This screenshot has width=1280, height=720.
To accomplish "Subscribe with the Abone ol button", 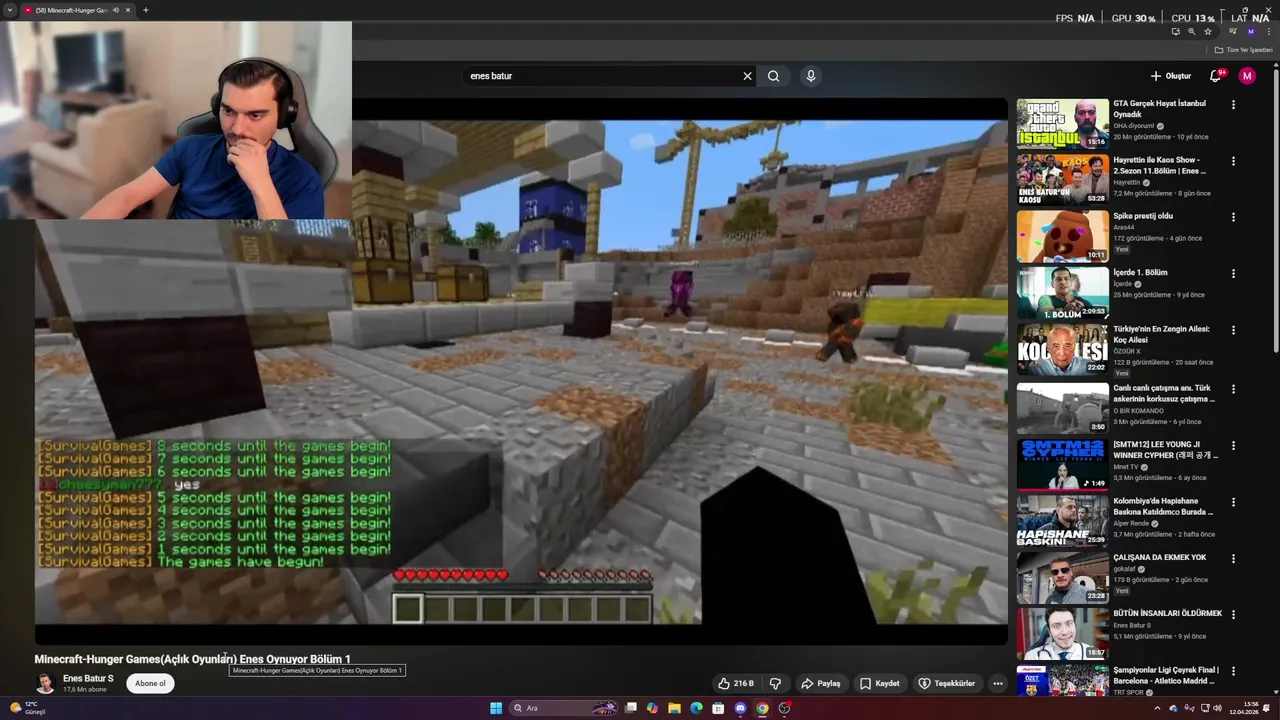I will [x=150, y=684].
